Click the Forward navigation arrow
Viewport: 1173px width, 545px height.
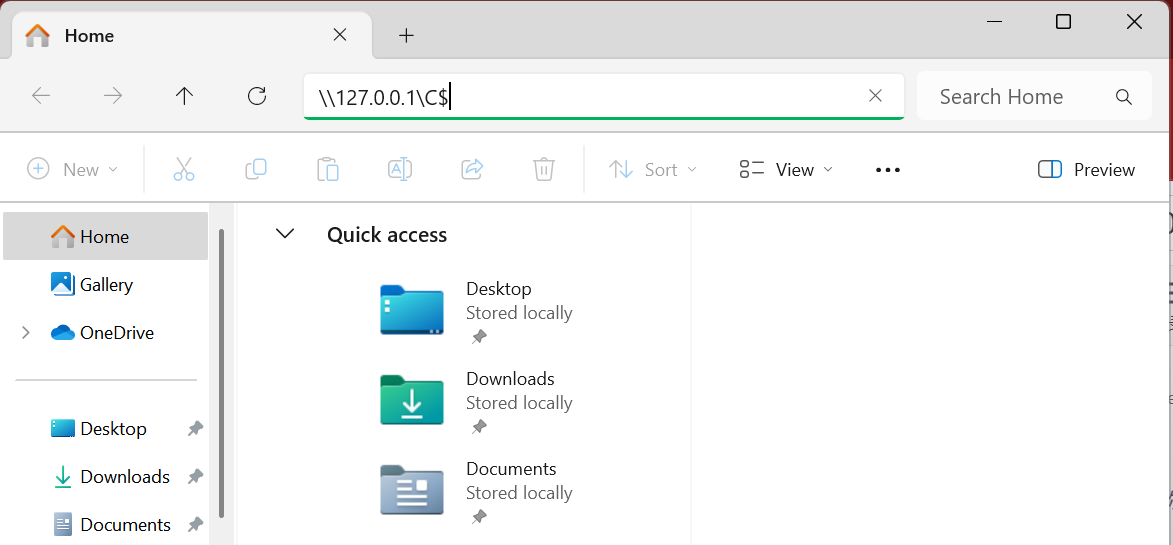113,96
